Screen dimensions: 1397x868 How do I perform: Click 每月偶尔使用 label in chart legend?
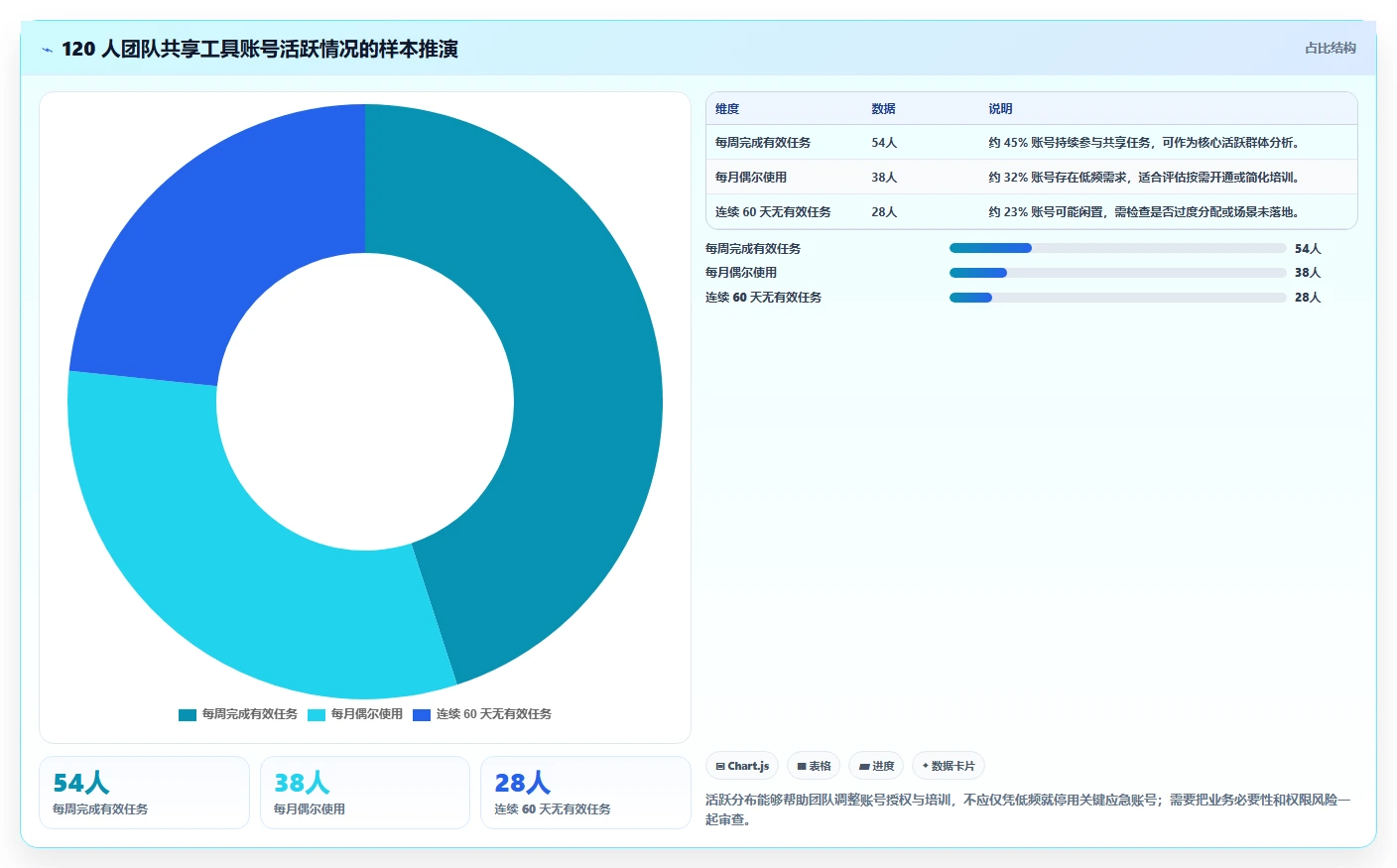tap(367, 714)
